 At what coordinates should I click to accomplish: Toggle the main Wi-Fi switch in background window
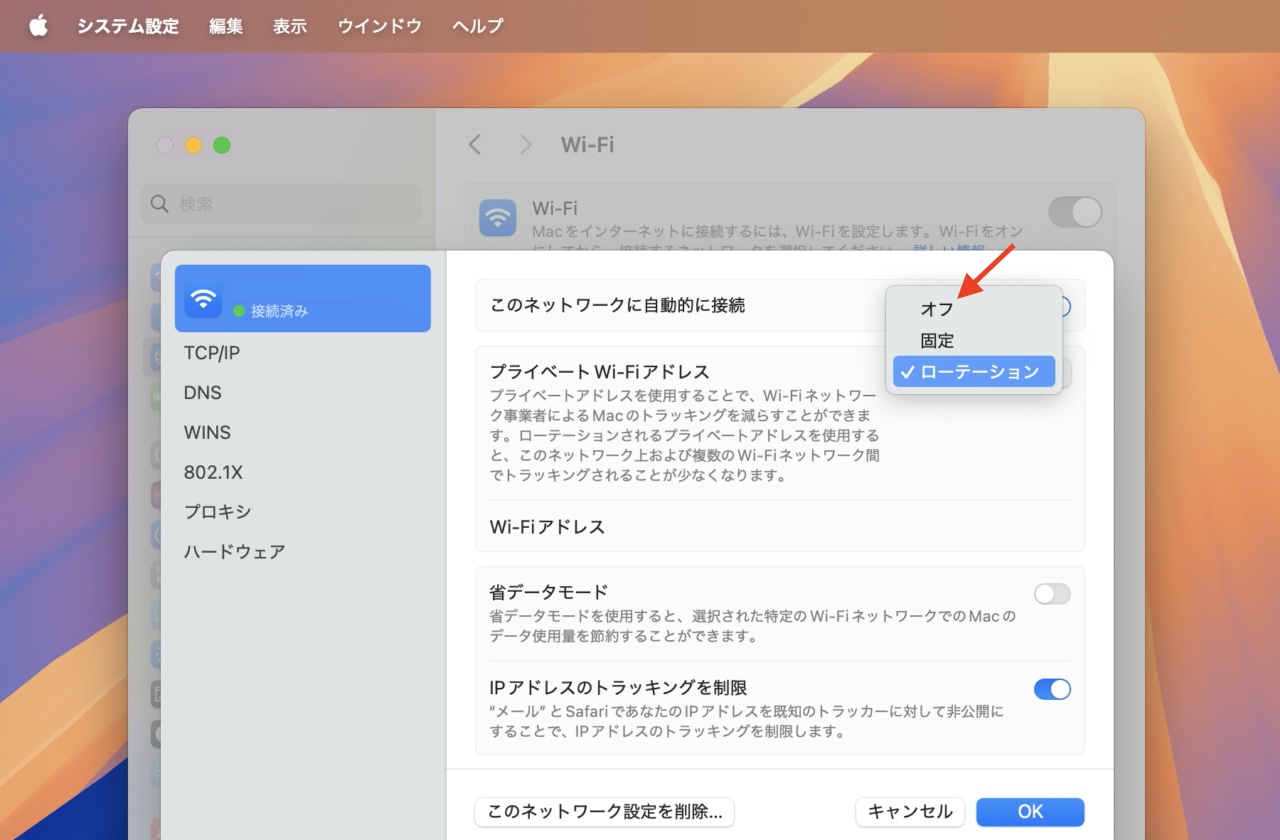point(1075,212)
